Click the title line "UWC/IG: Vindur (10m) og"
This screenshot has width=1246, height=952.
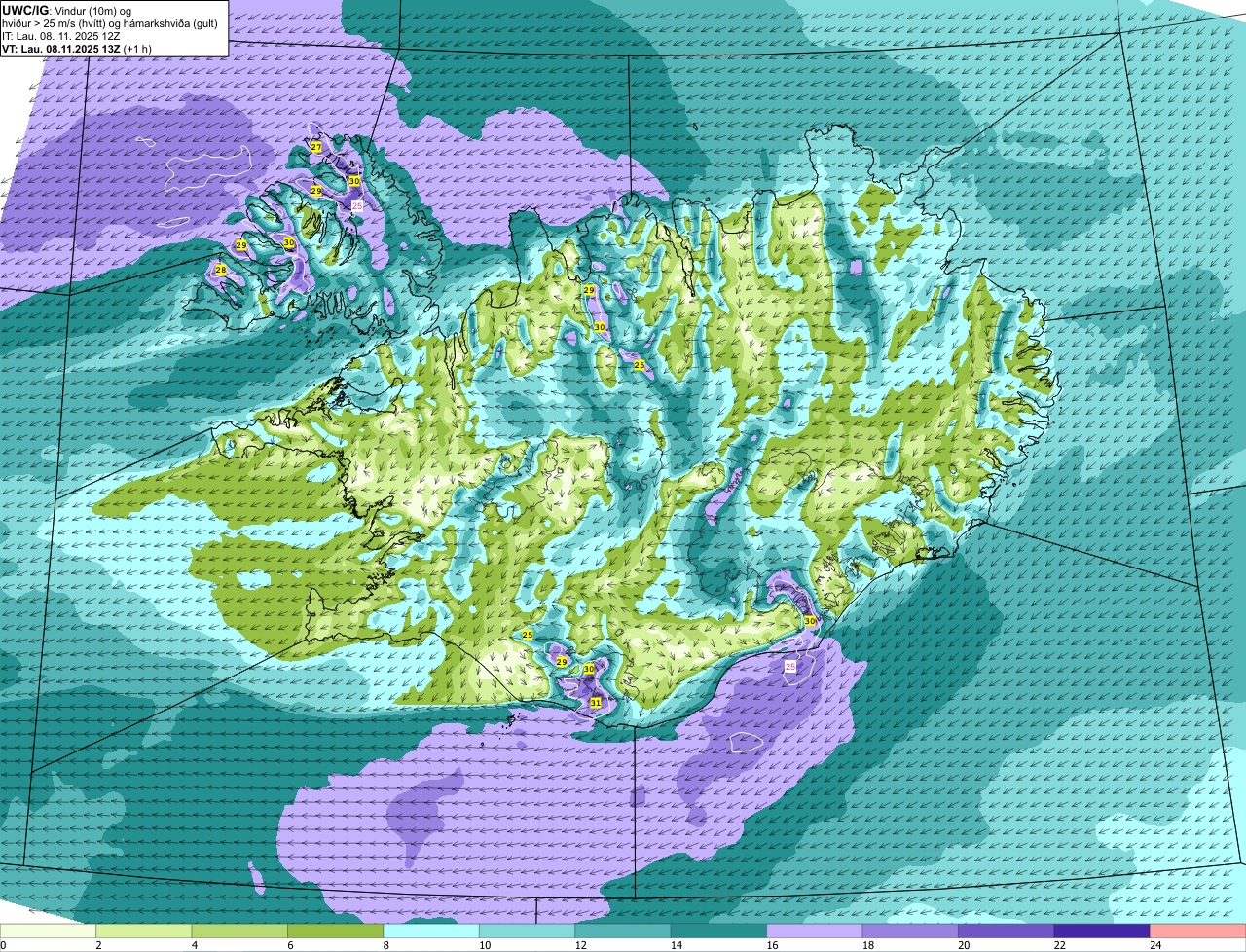point(67,10)
